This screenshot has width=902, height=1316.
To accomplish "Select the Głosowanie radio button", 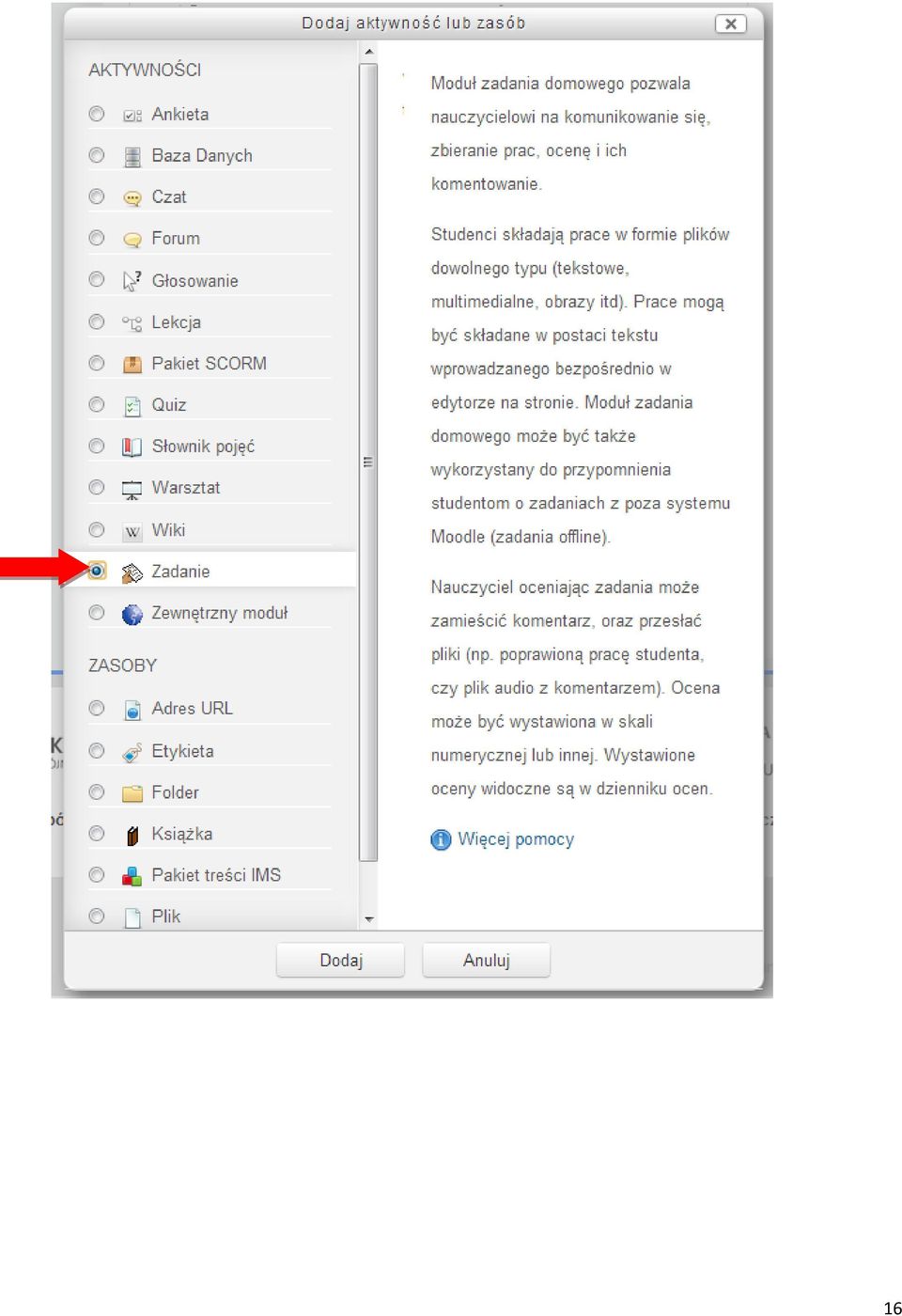I will [x=97, y=279].
